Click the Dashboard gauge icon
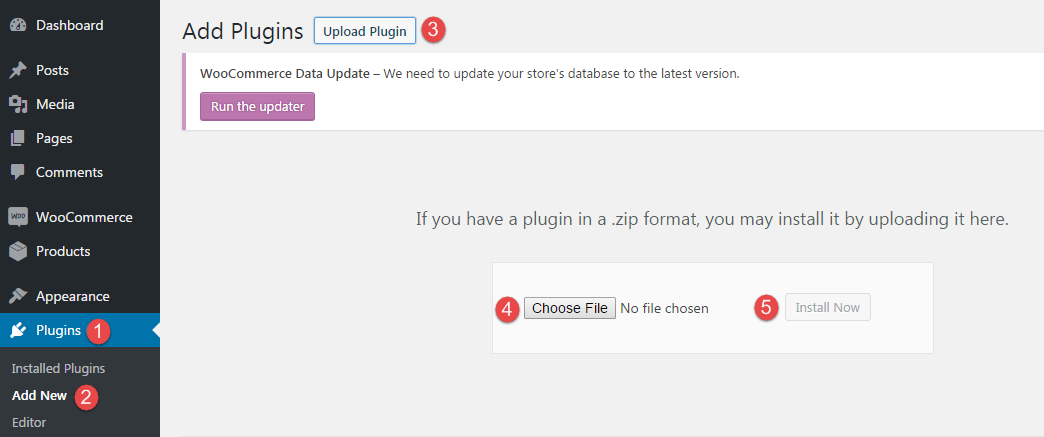The width and height of the screenshot is (1044, 437). 18,25
